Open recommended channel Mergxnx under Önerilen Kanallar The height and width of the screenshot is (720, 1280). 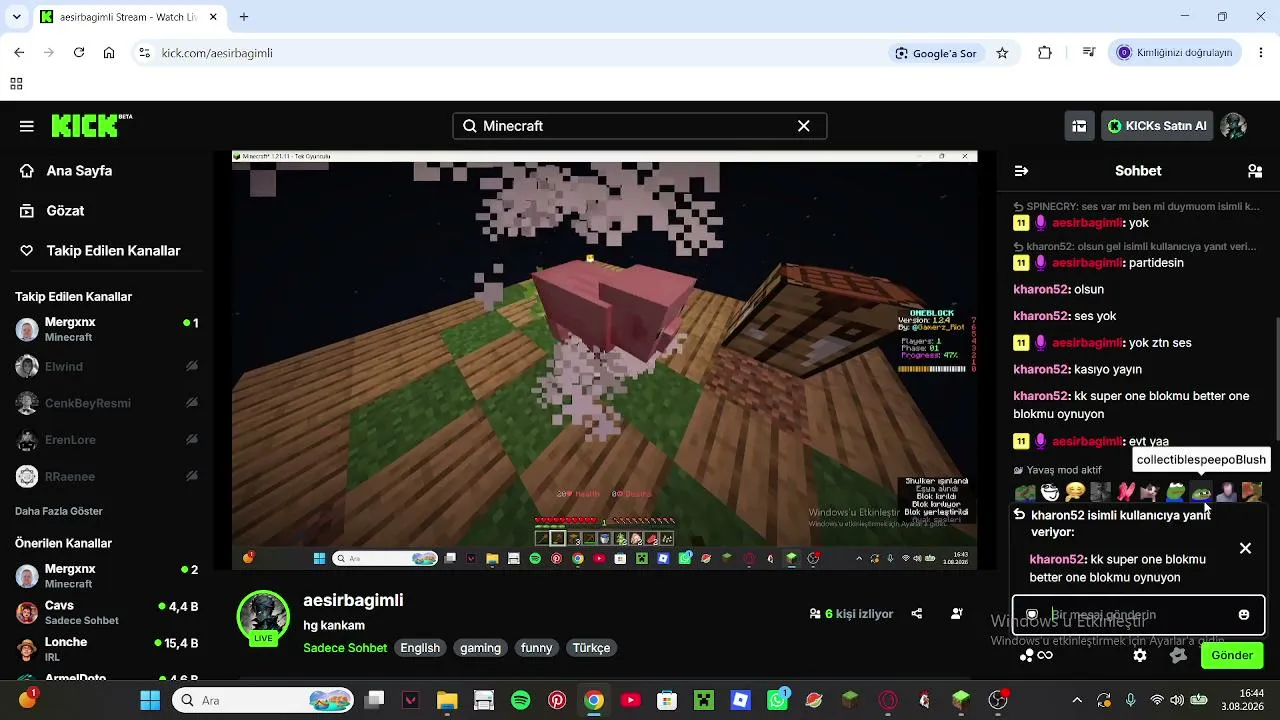pos(106,576)
